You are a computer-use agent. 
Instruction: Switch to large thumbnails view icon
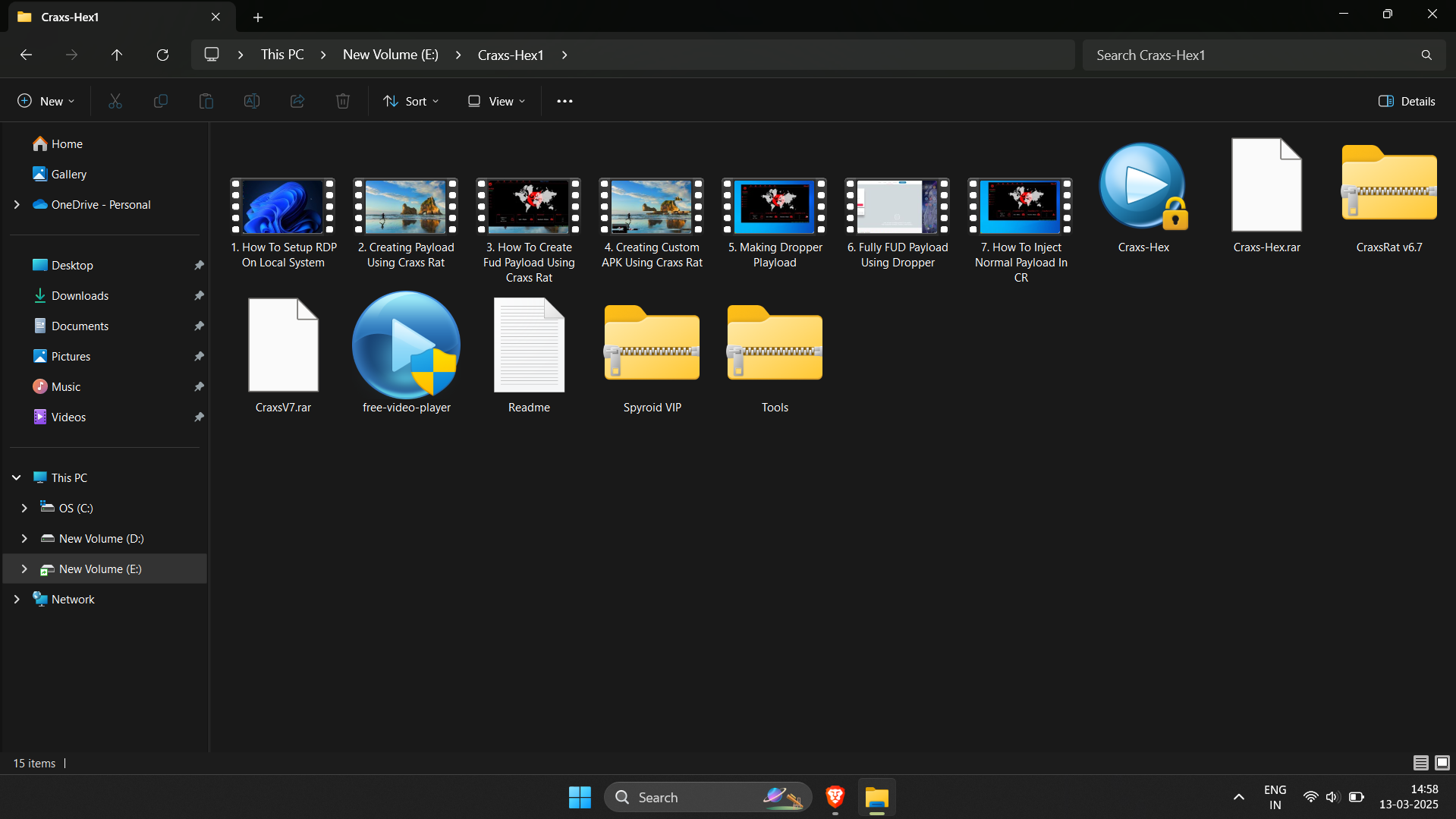[x=1442, y=763]
